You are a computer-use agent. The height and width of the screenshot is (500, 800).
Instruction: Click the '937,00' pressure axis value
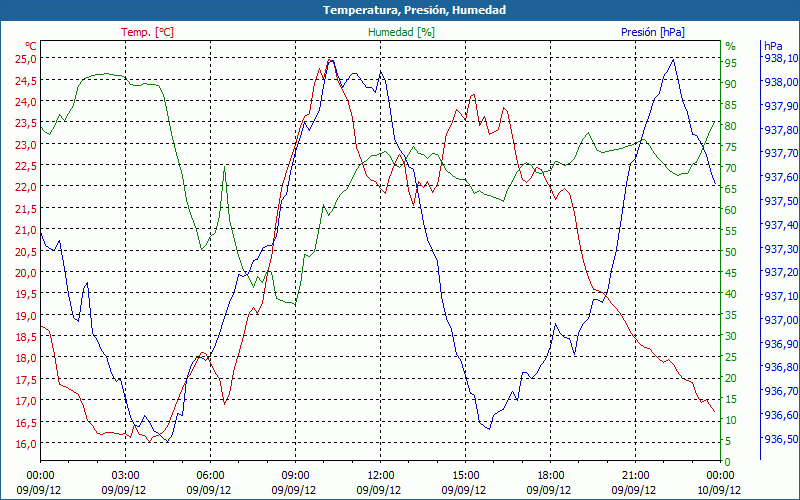(x=782, y=320)
